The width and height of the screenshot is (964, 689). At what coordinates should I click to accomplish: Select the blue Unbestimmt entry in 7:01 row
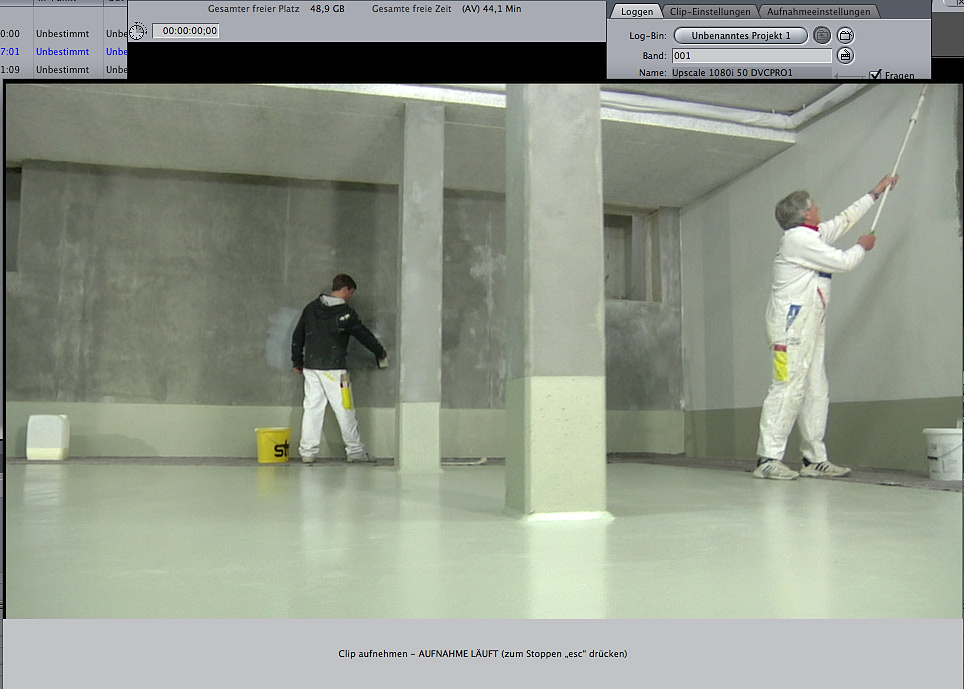[x=62, y=51]
